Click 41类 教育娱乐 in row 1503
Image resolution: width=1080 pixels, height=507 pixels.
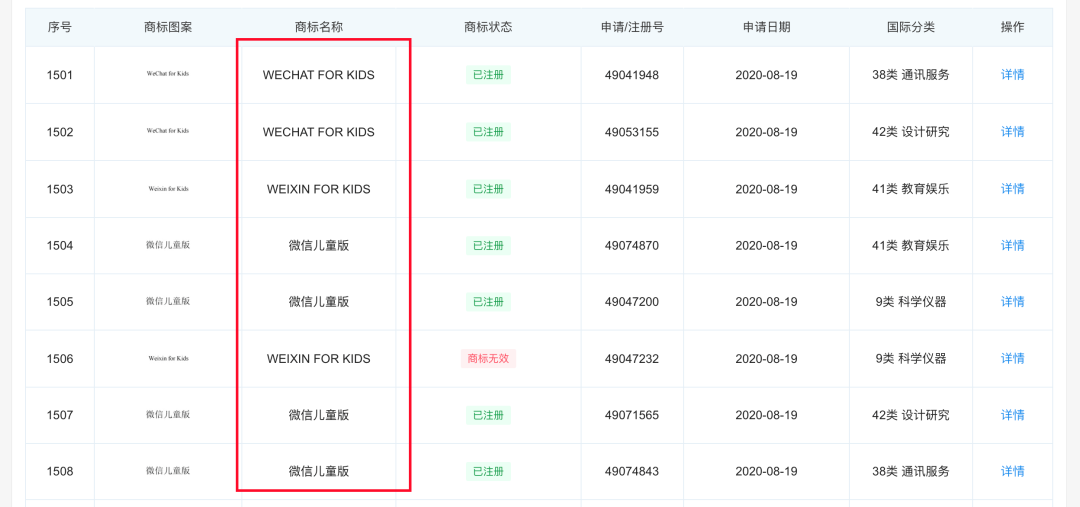[911, 189]
